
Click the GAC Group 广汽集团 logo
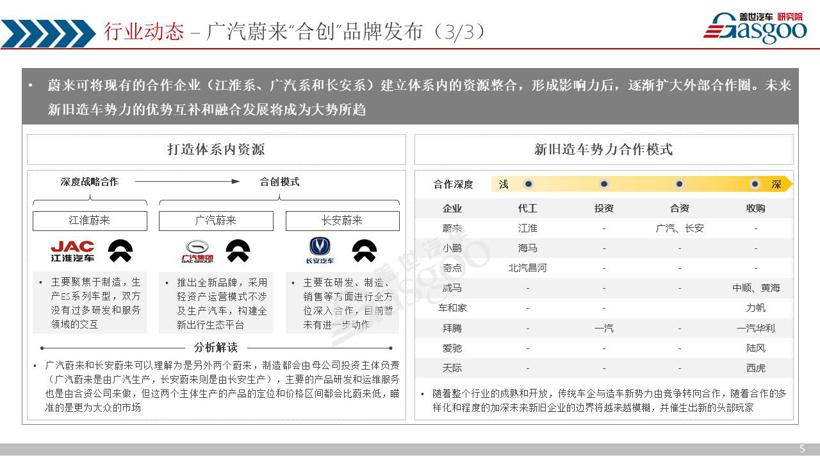click(x=198, y=251)
